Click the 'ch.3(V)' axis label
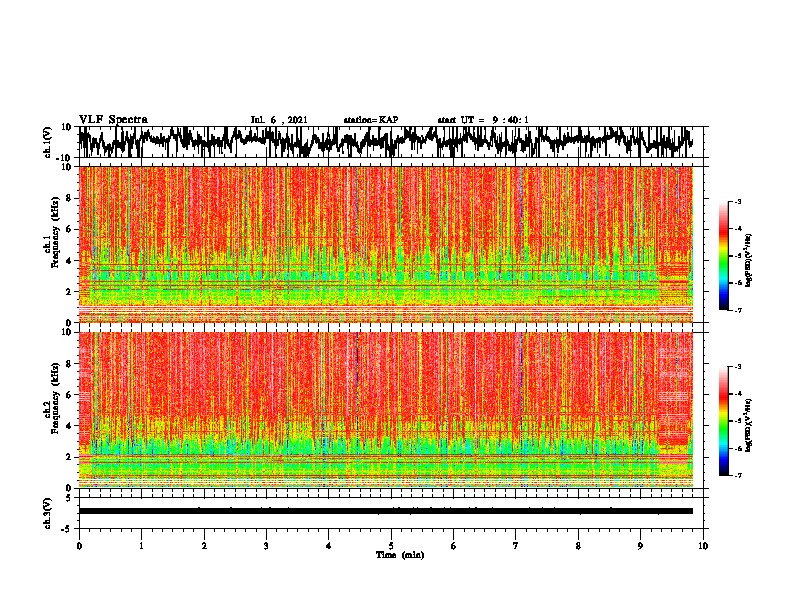The image size is (792, 612). click(47, 514)
